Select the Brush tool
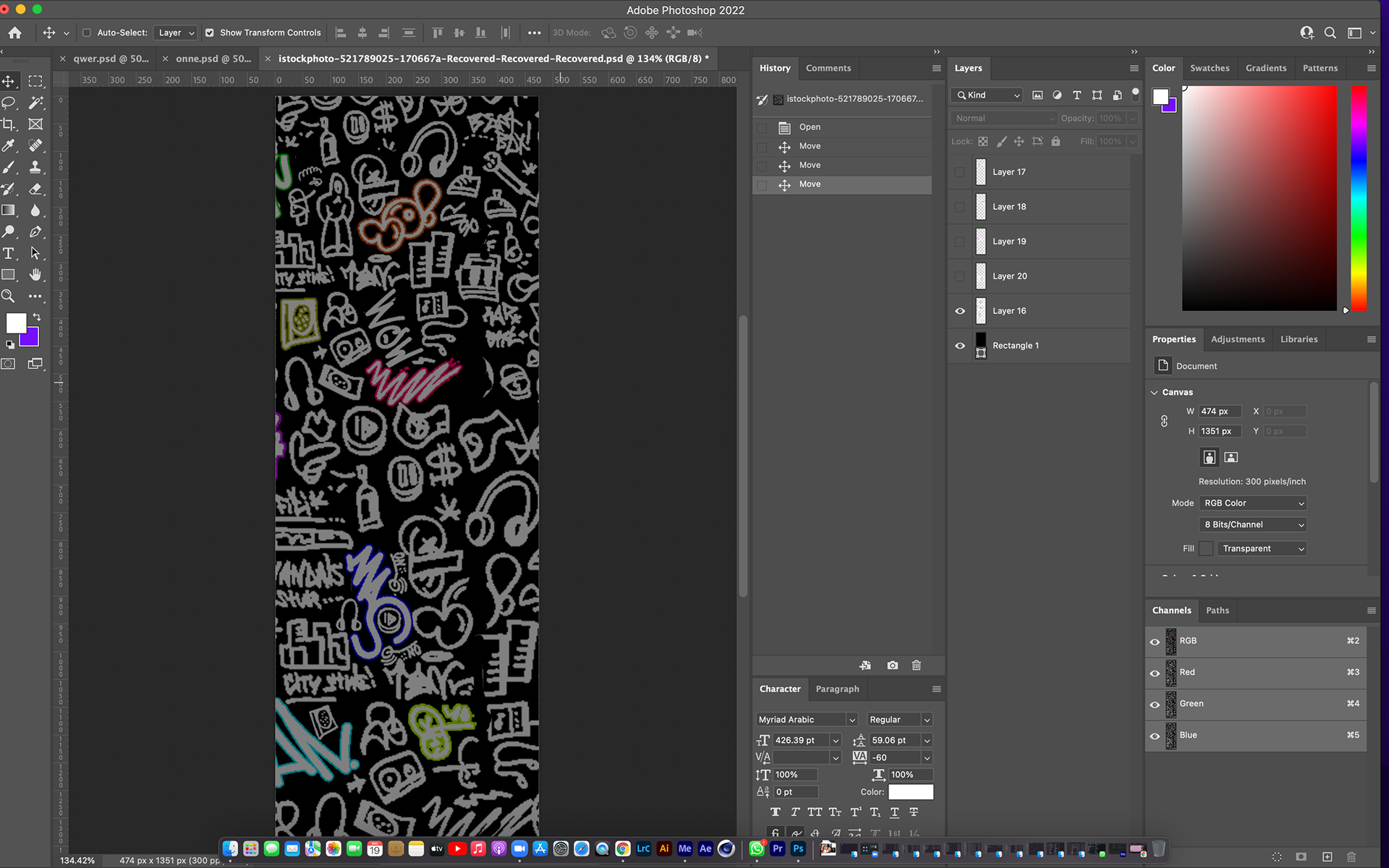The height and width of the screenshot is (868, 1389). (9, 167)
